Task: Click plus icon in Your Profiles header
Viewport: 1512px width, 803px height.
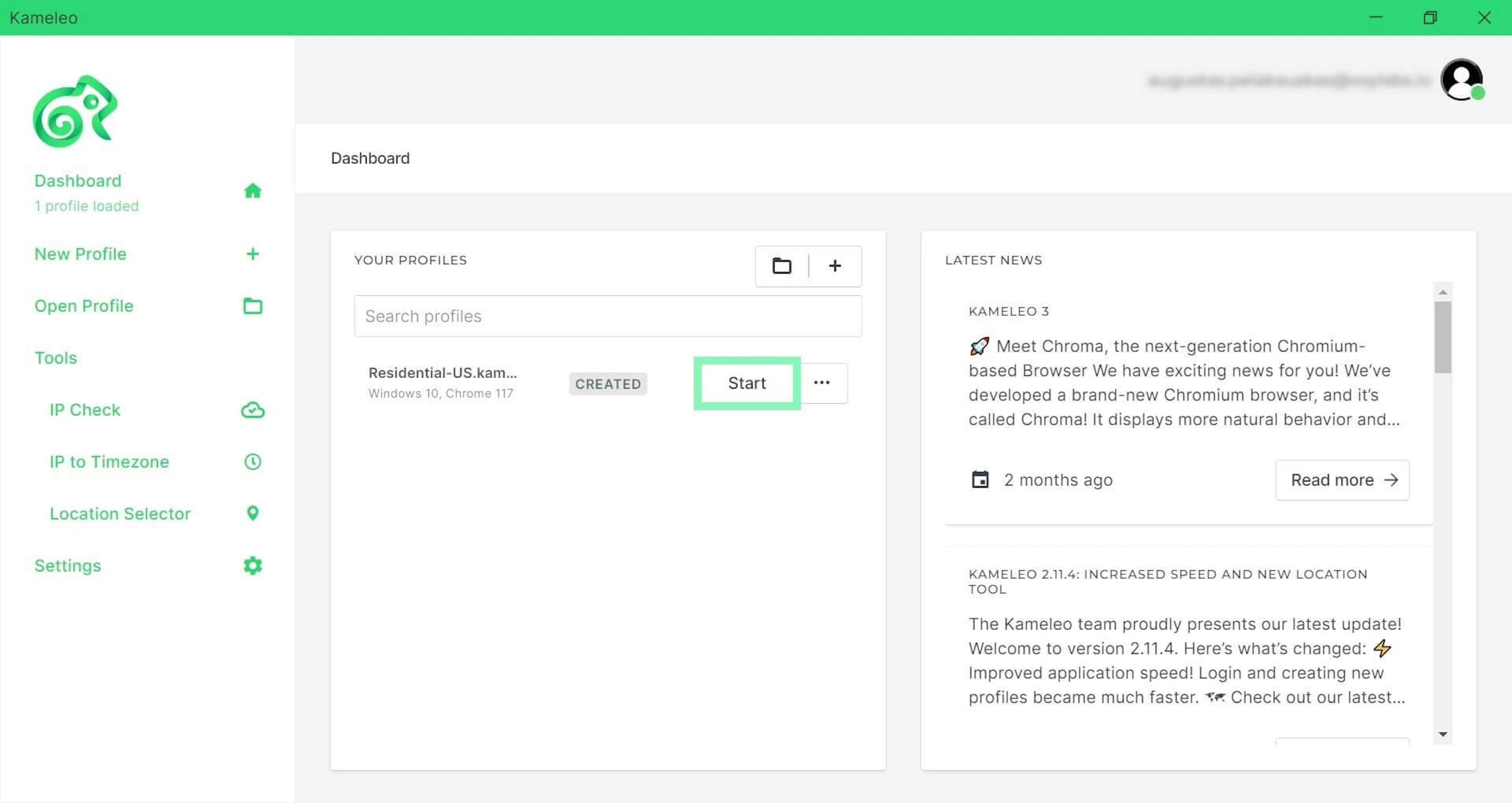Action: [835, 266]
